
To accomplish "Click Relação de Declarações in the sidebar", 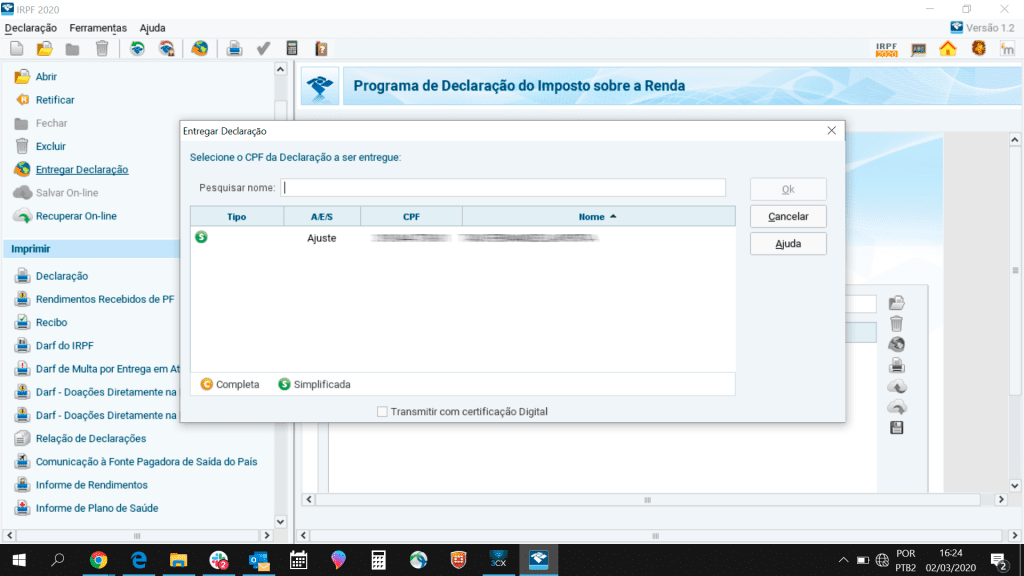I will pyautogui.click(x=91, y=439).
